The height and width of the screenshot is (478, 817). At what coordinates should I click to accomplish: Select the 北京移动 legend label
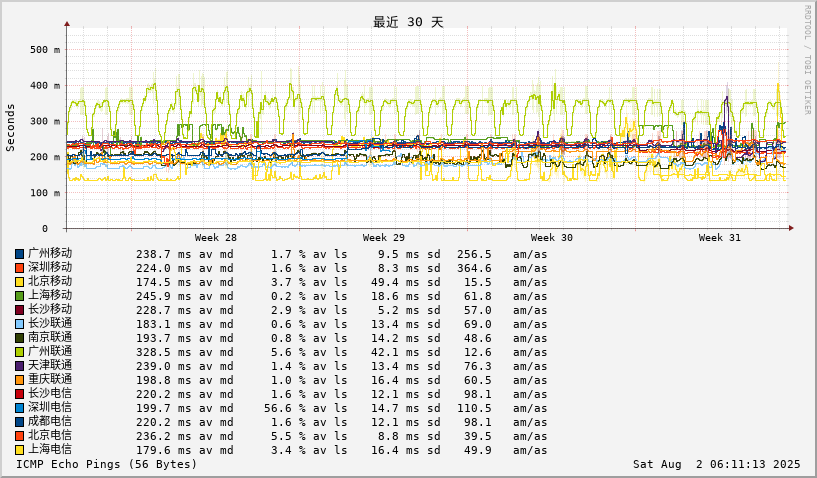50,281
